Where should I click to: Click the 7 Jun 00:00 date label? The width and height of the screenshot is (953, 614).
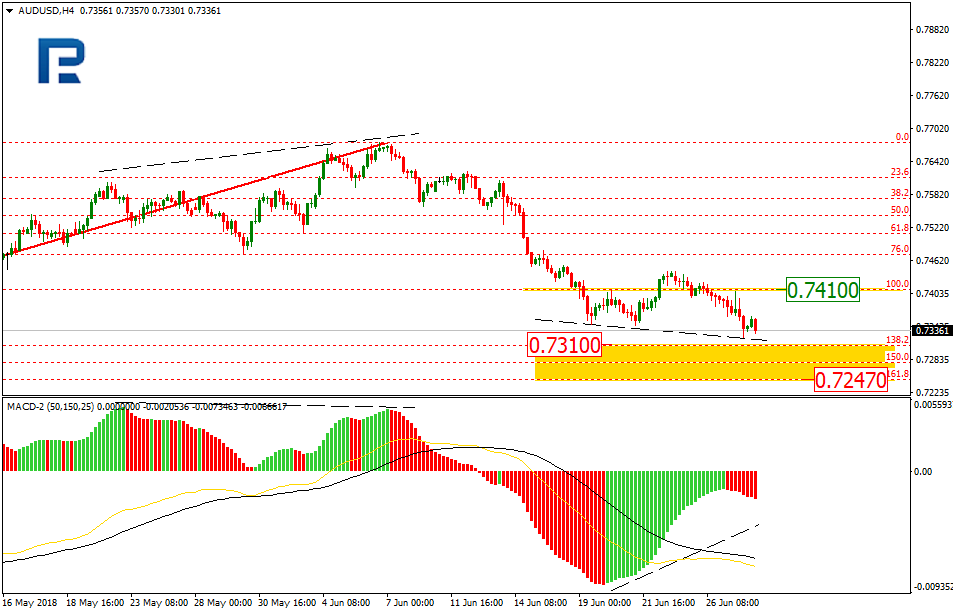(410, 603)
